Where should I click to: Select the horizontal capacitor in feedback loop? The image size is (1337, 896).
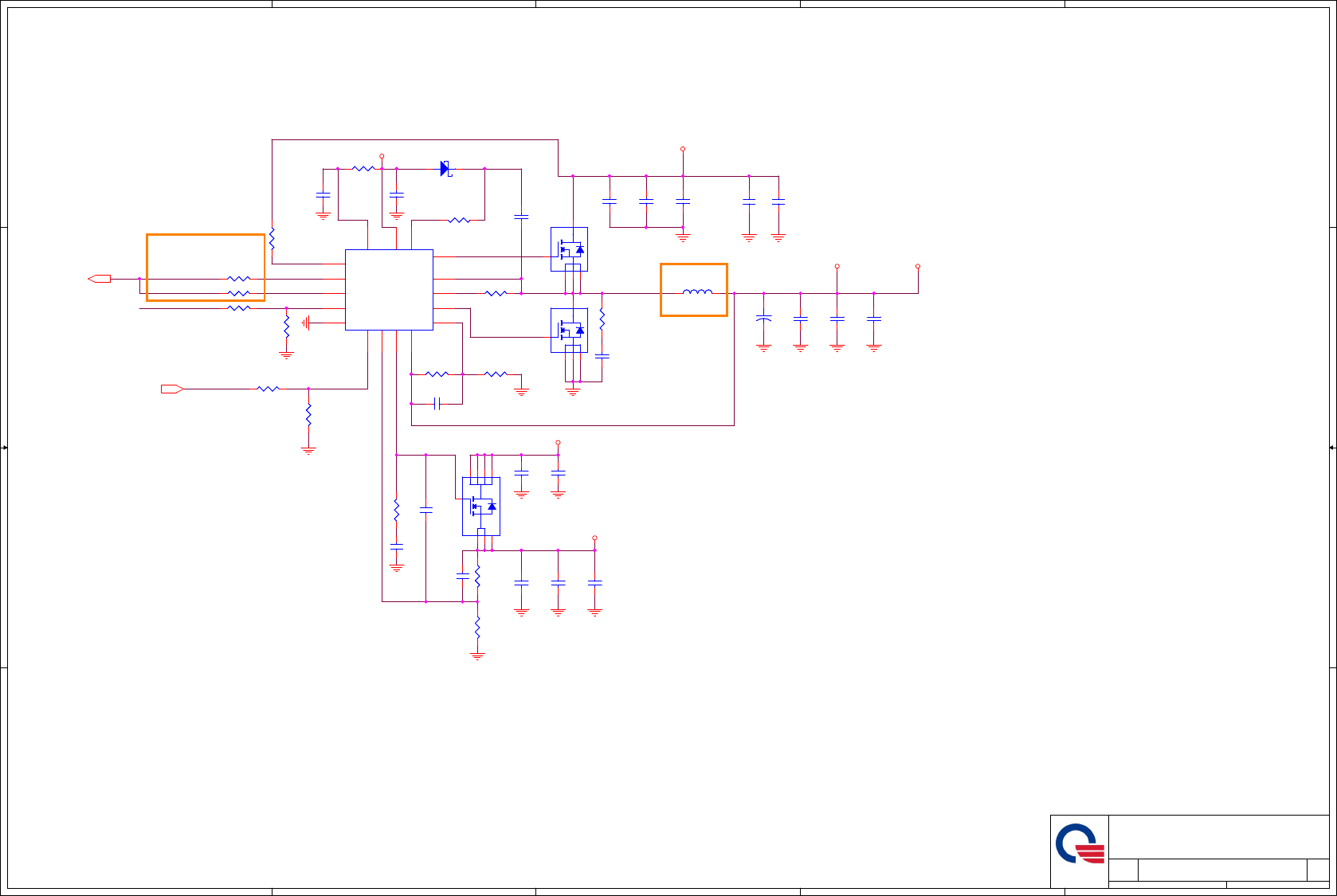(x=437, y=404)
